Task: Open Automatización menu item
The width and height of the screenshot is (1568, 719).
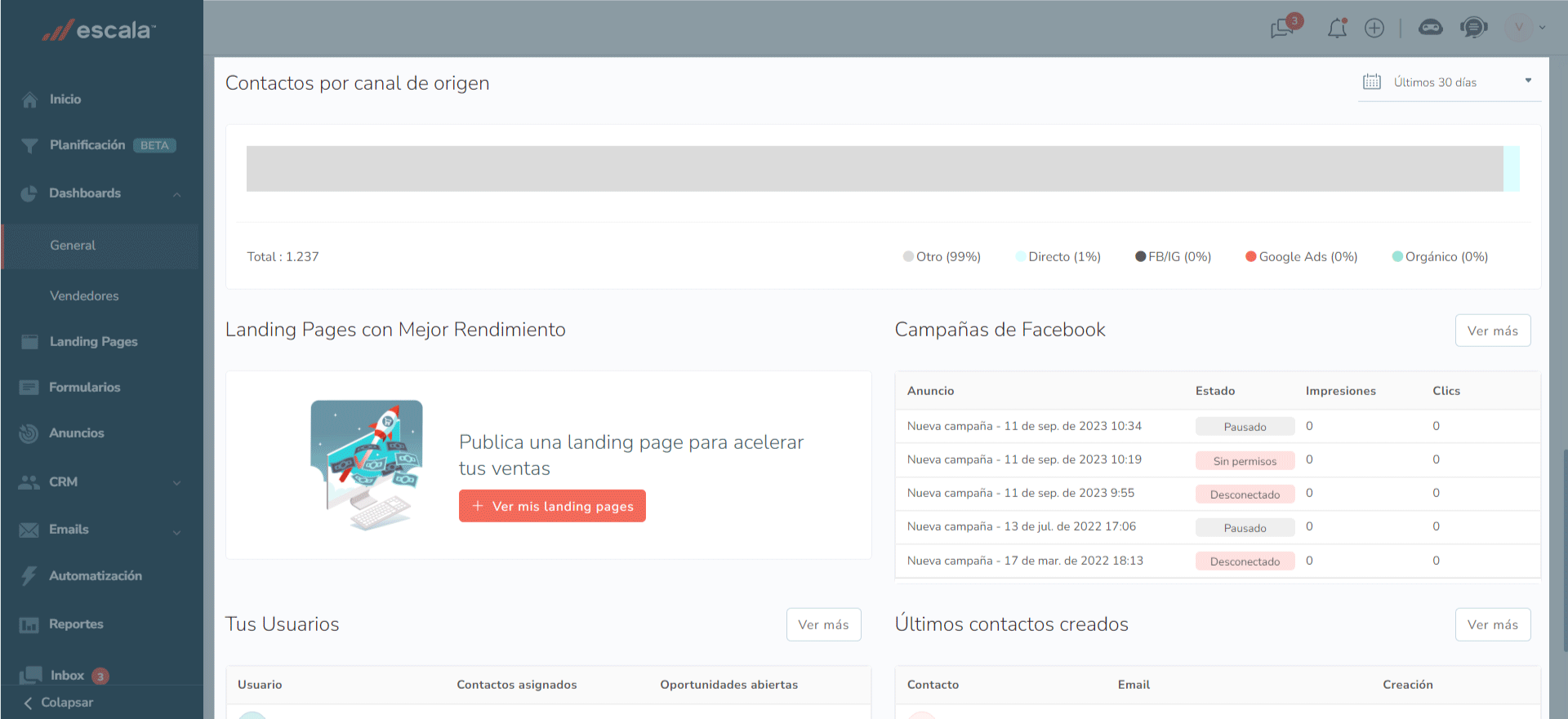Action: [96, 576]
